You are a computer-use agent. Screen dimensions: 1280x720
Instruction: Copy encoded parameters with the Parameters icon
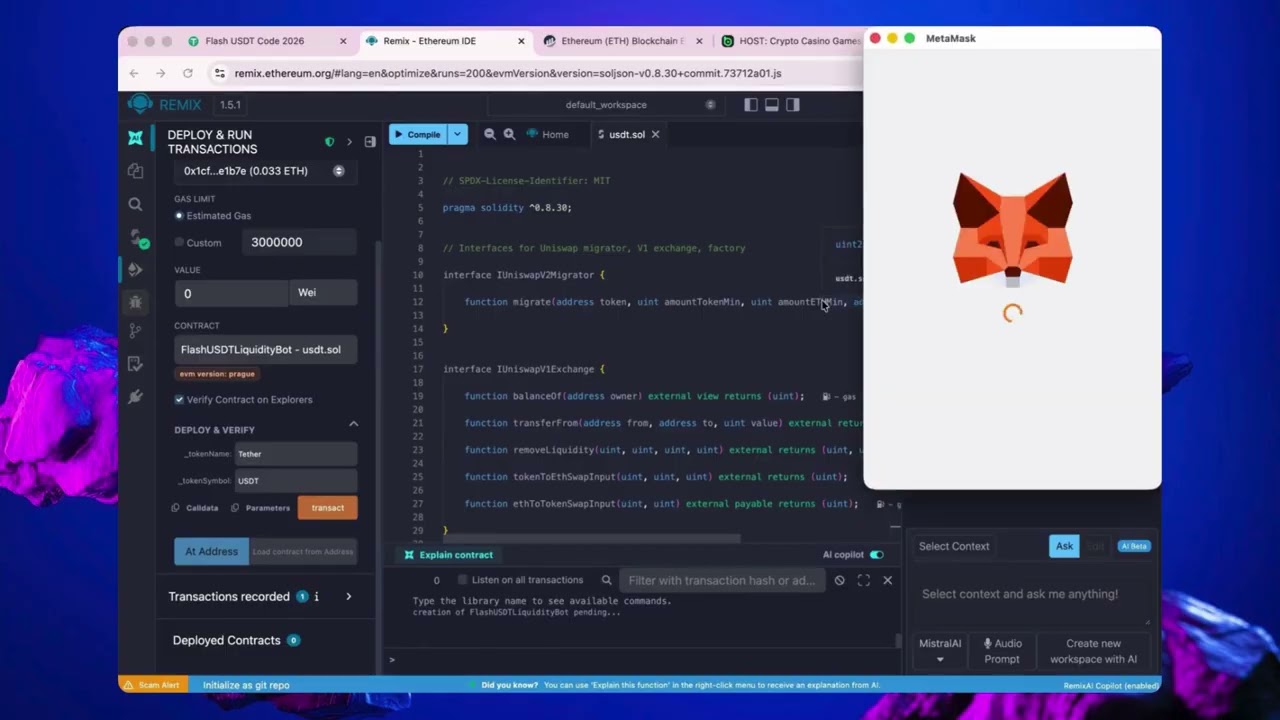point(236,508)
